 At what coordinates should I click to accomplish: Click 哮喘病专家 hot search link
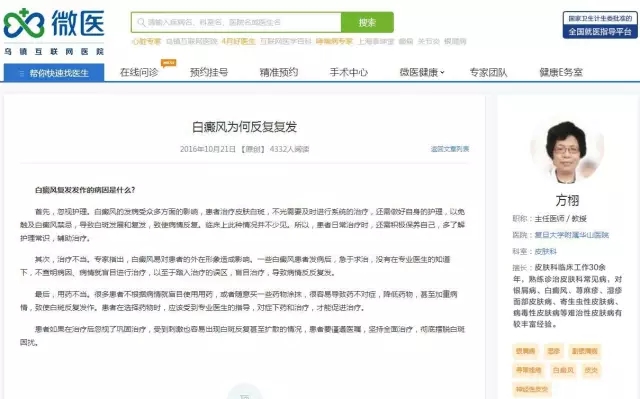point(334,42)
